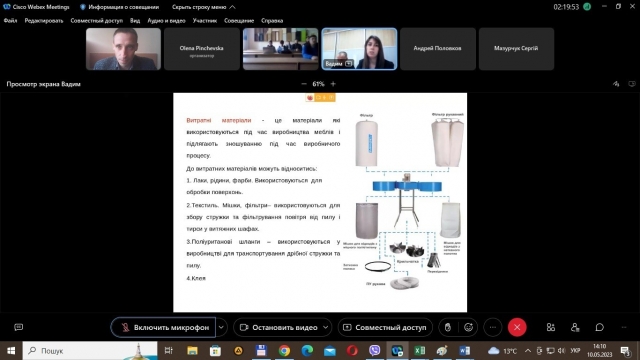The height and width of the screenshot is (360, 640).
Task: Select Мазурчук Сергій participant tile
Action: pos(516,49)
